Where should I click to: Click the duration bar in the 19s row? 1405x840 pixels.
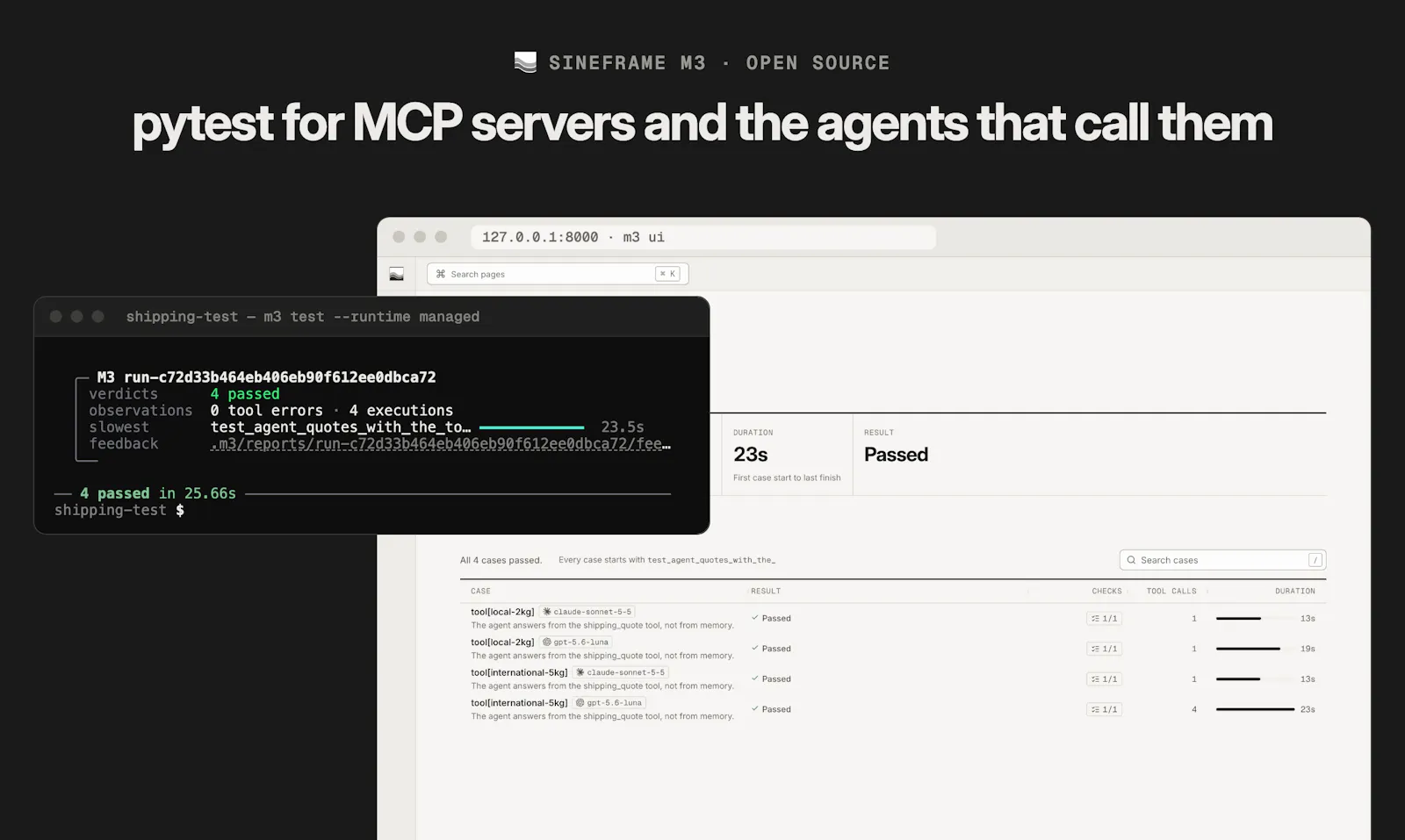pos(1248,649)
